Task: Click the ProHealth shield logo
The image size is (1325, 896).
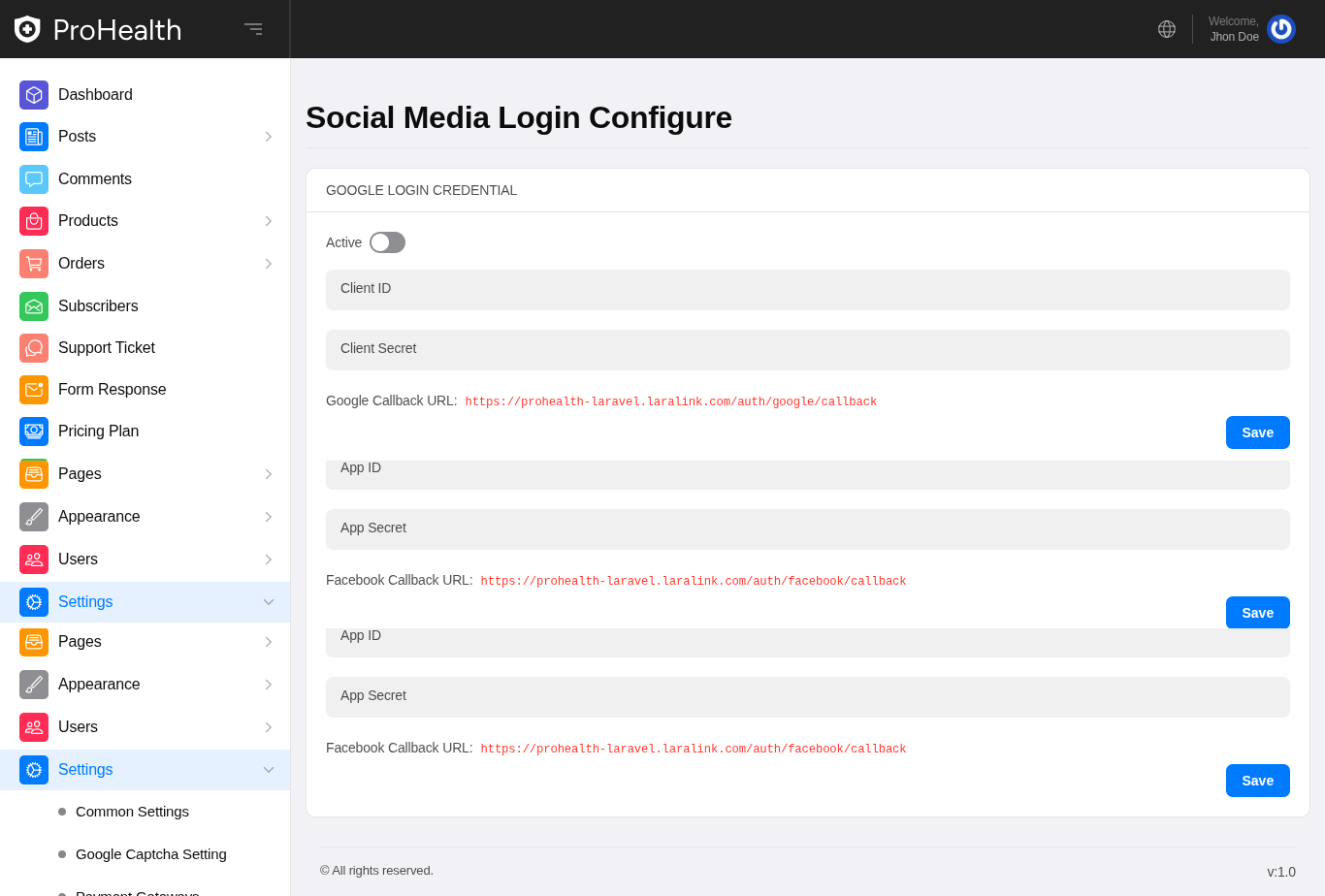Action: tap(27, 29)
